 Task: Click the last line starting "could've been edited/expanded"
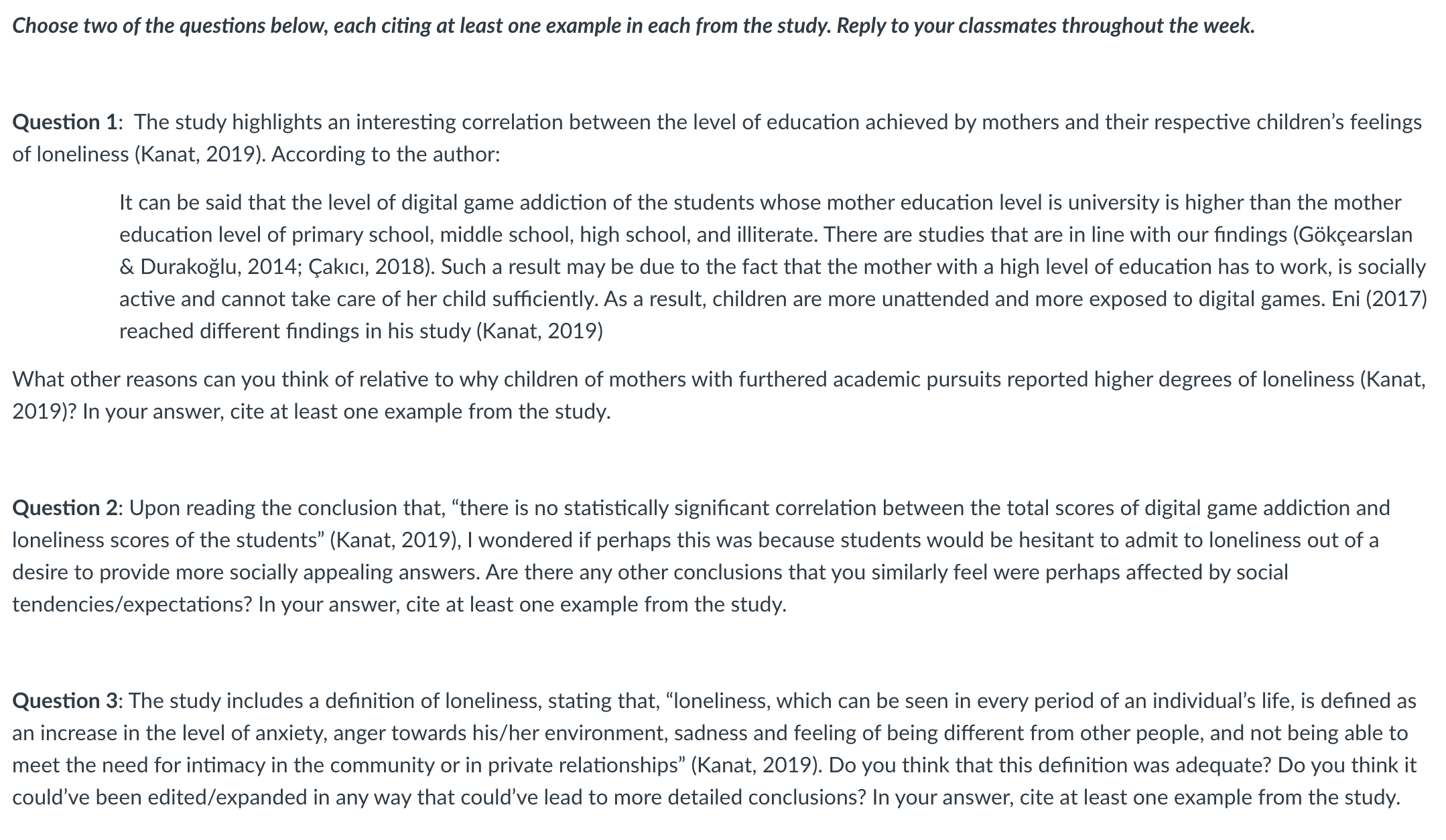click(706, 798)
